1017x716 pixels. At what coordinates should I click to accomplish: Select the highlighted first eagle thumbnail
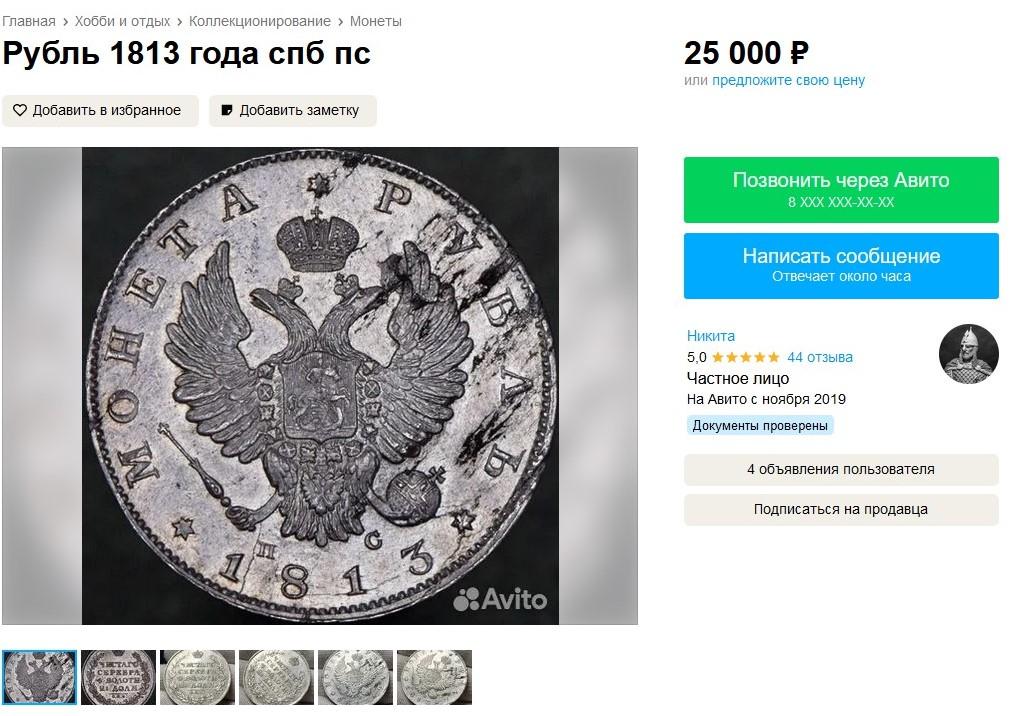(39, 677)
